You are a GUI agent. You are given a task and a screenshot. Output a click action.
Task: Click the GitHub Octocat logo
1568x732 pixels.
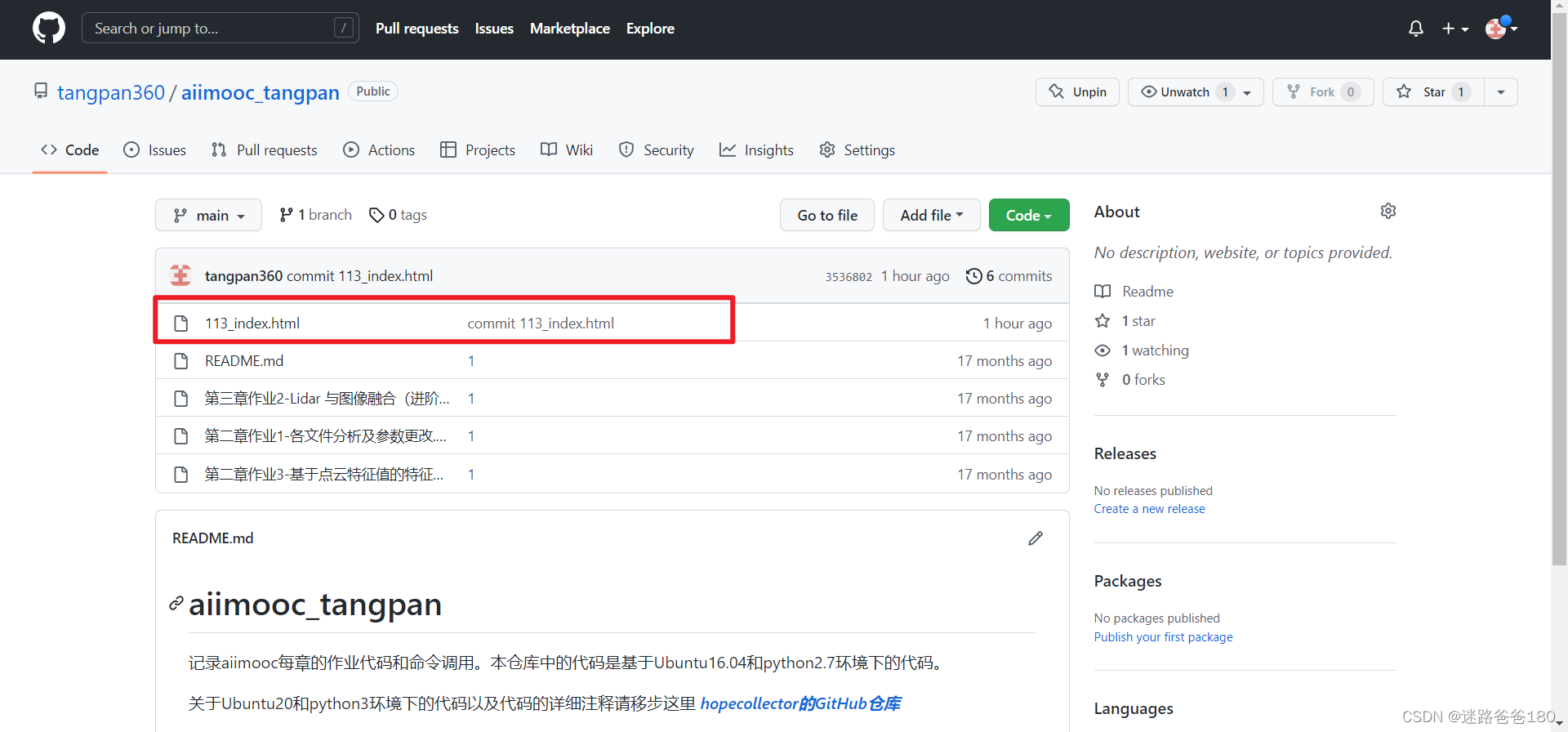point(49,29)
